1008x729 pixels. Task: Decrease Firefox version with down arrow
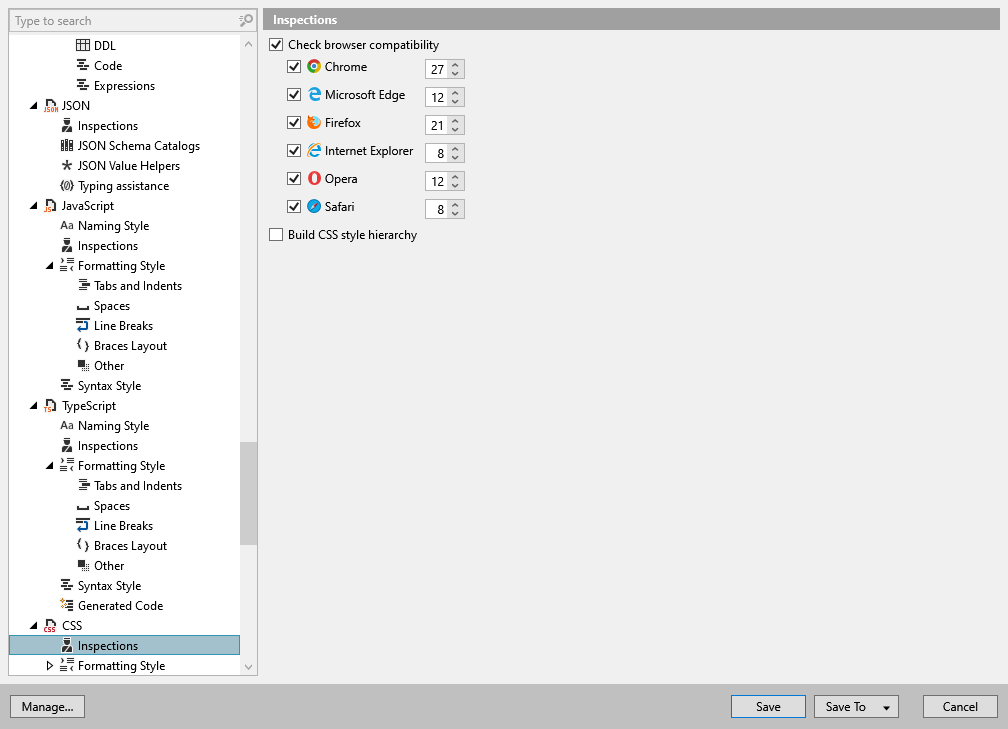coord(455,129)
